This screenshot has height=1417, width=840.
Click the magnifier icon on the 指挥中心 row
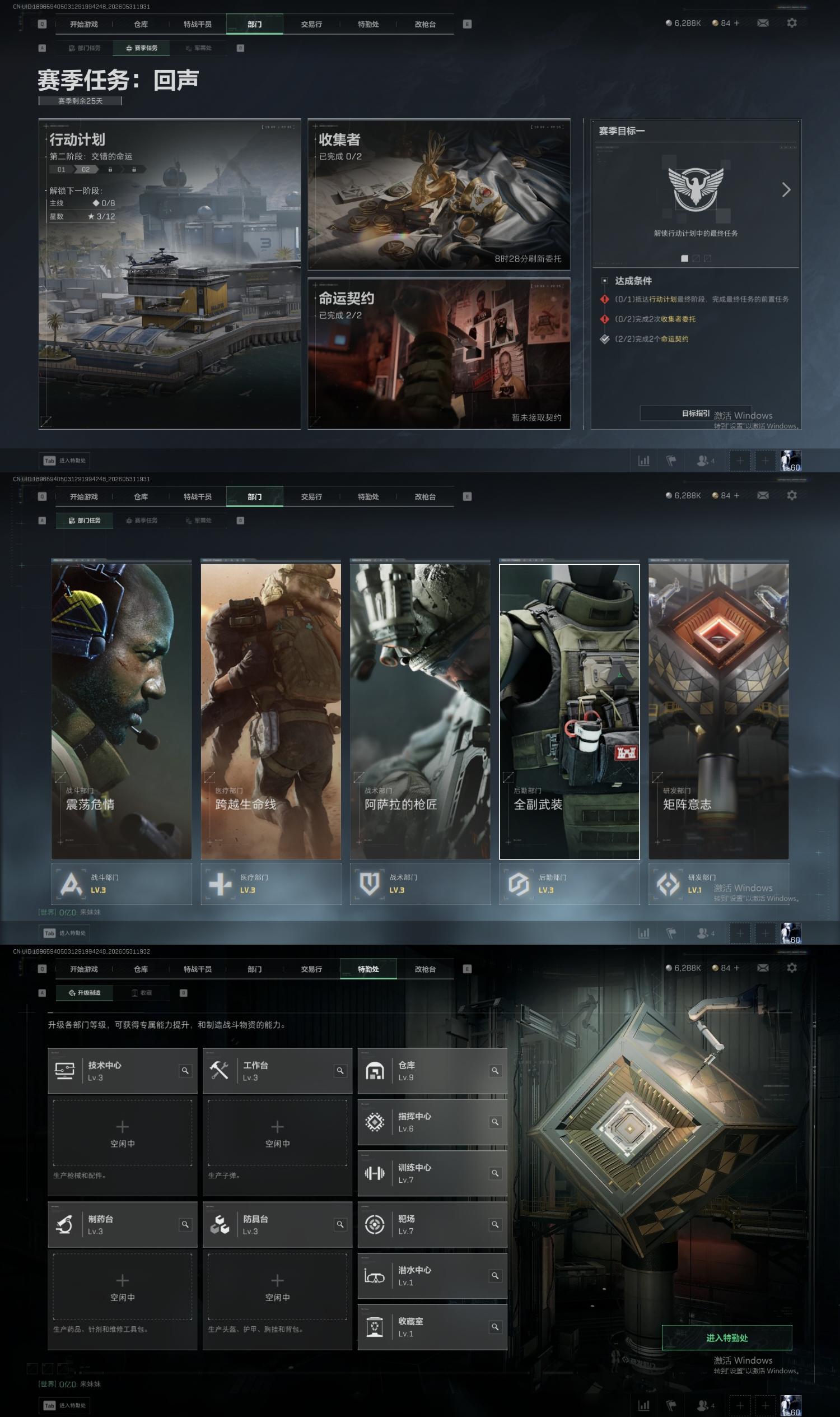click(x=495, y=1122)
